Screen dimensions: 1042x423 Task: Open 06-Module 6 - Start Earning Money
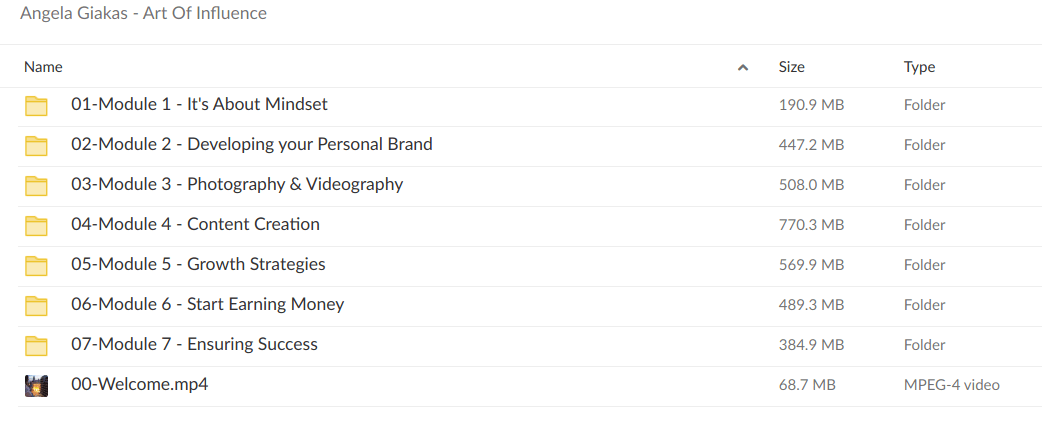pyautogui.click(x=207, y=304)
